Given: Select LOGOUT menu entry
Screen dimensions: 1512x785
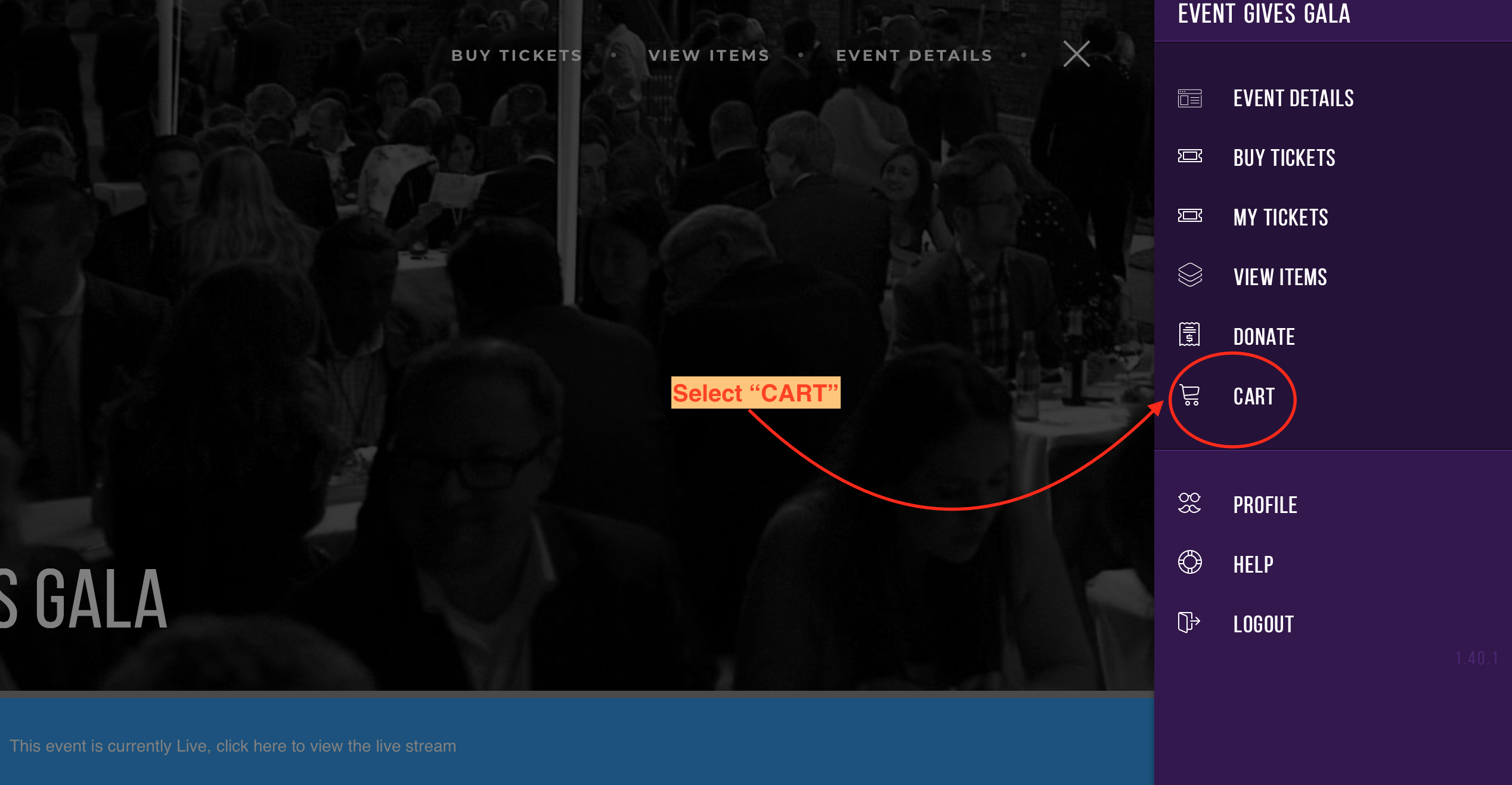Looking at the screenshot, I should point(1263,625).
